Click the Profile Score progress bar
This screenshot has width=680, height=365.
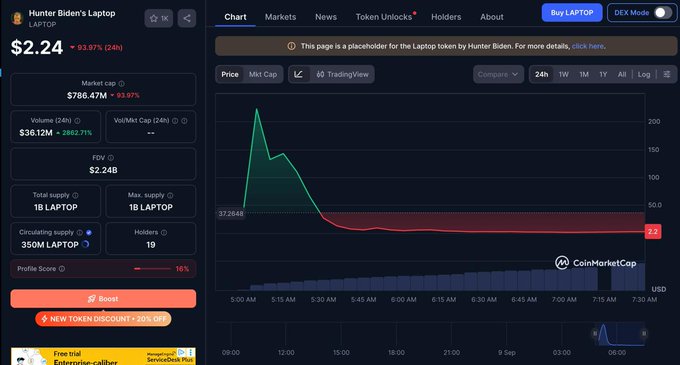(x=152, y=269)
